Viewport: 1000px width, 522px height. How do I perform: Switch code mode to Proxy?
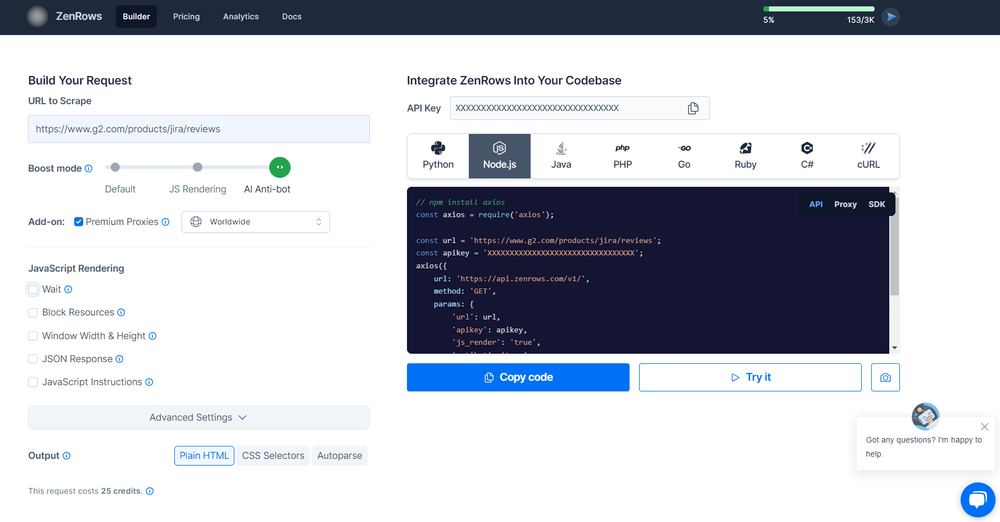845,204
